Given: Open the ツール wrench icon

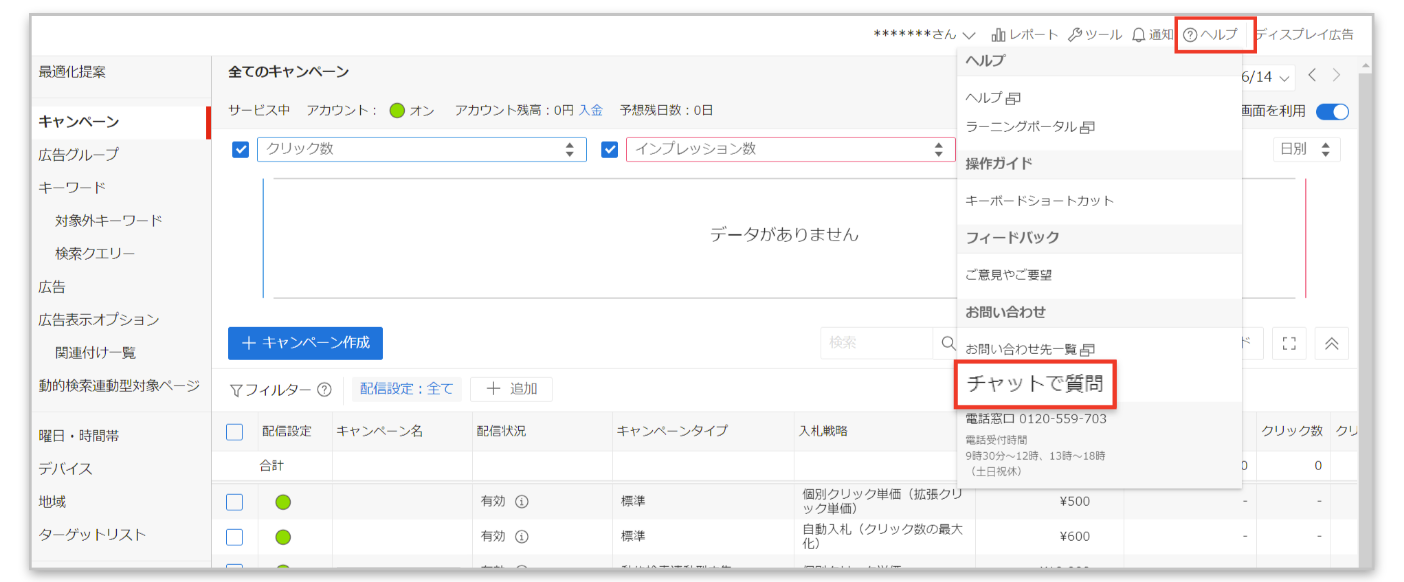Looking at the screenshot, I should pos(1075,35).
